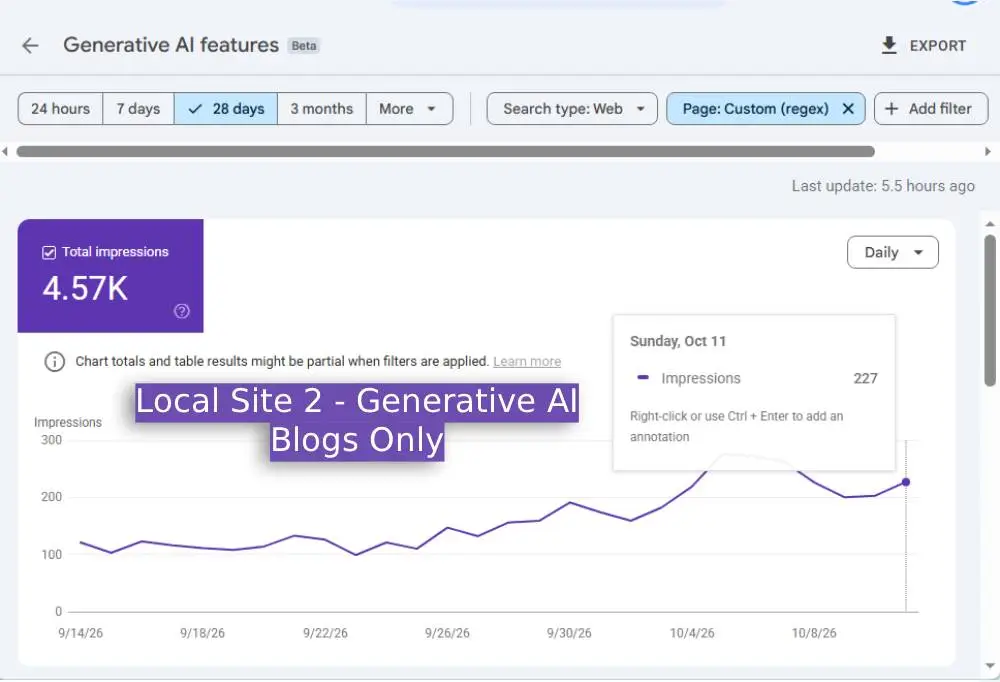Open the Search type: Web dropdown
Image resolution: width=1000 pixels, height=682 pixels.
[x=572, y=108]
